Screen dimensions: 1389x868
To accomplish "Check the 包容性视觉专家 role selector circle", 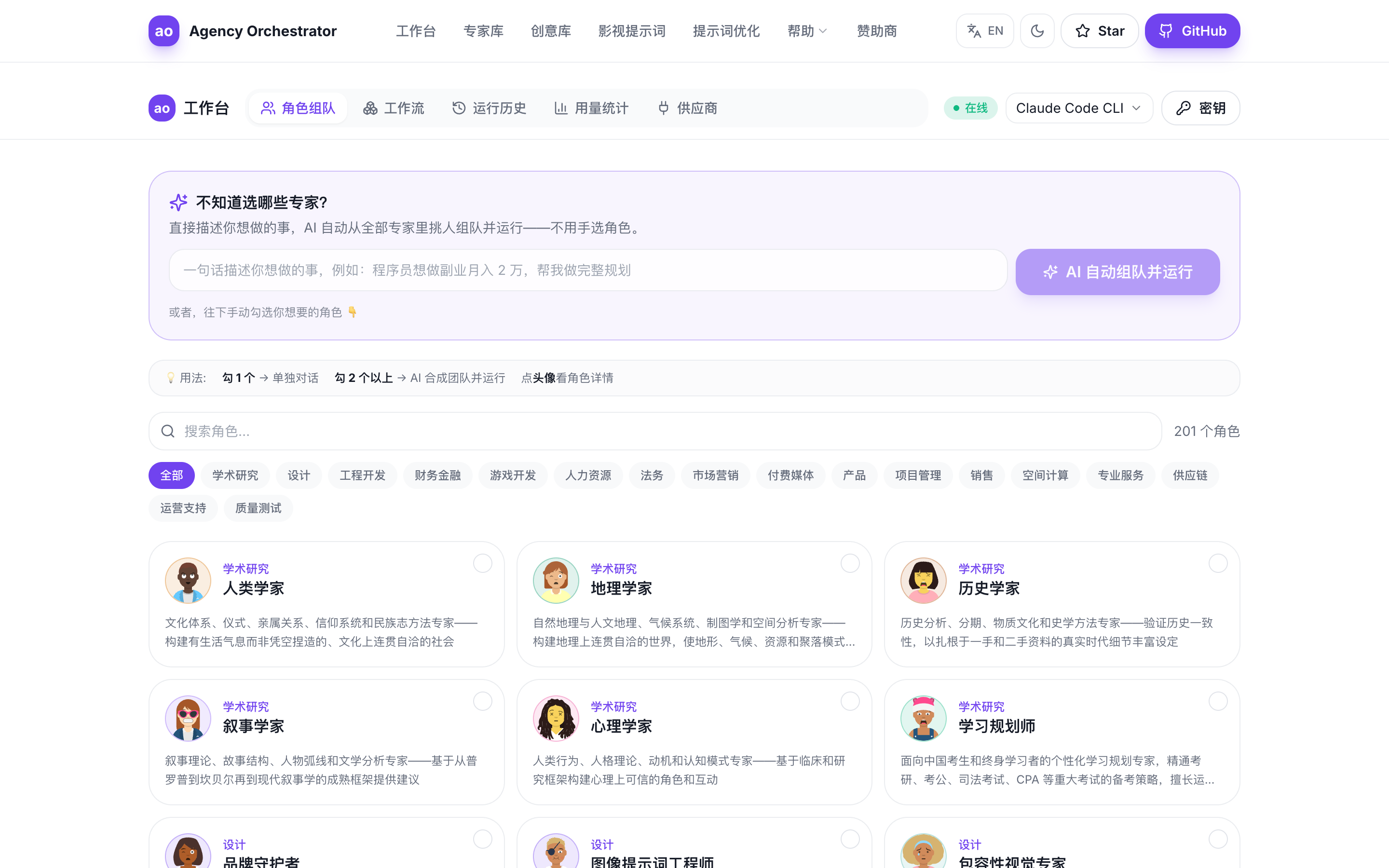I will pos(1218,839).
